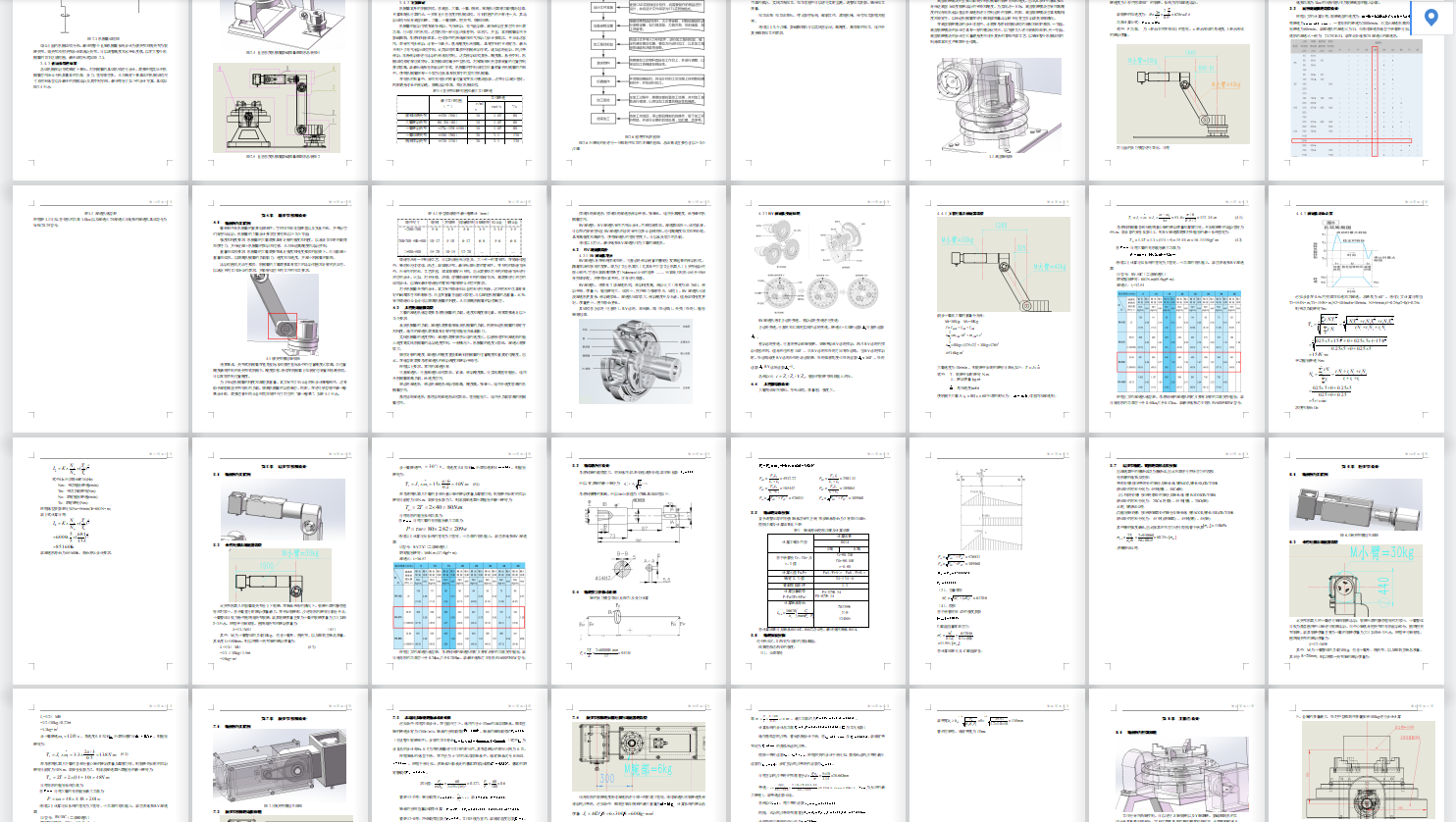This screenshot has width=1456, height=822.
Task: Select the nearly empty page with header and few lines
Action: pyautogui.click(x=100, y=310)
